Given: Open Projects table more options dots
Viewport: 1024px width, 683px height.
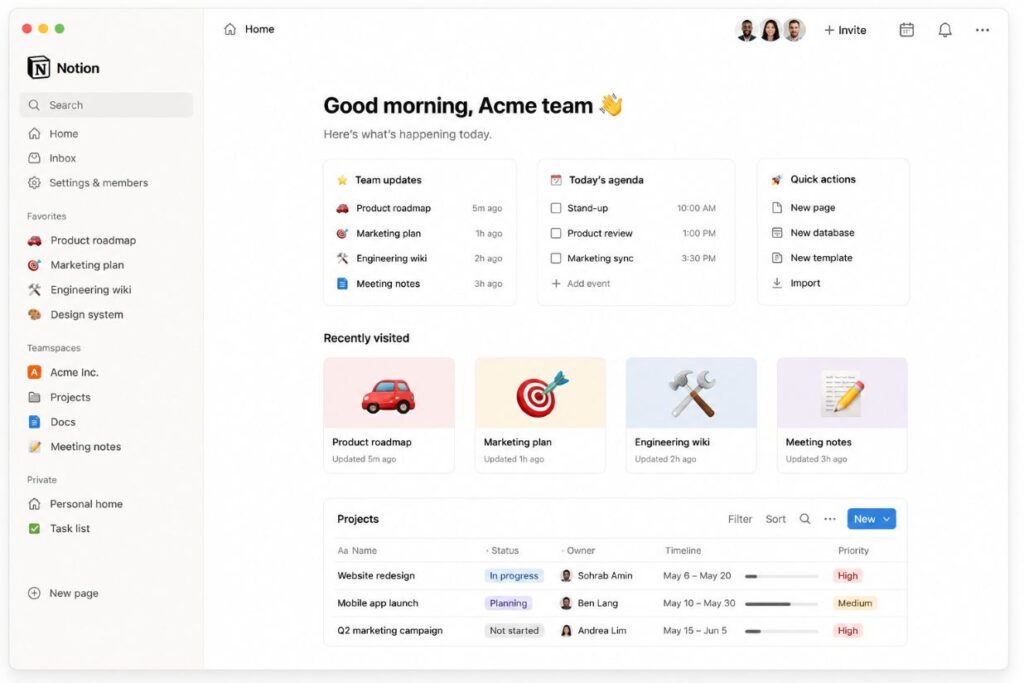Looking at the screenshot, I should (830, 518).
